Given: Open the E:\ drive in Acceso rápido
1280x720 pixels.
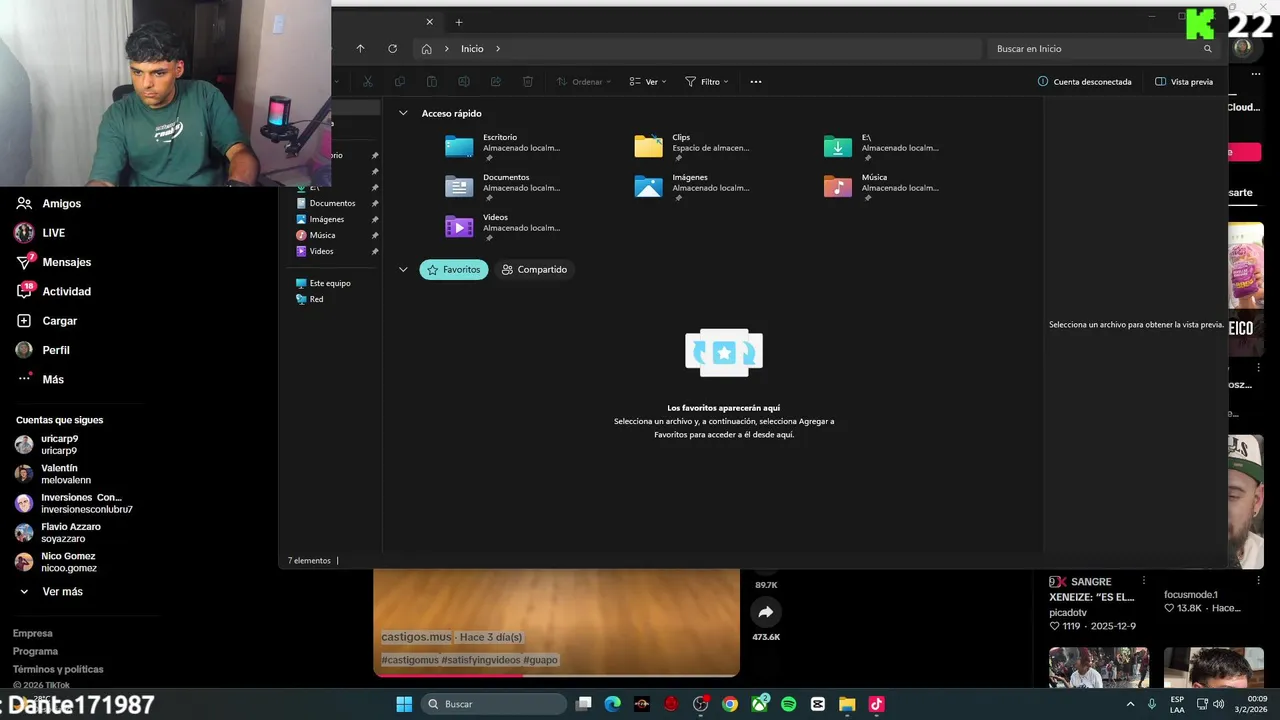Looking at the screenshot, I should 881,147.
